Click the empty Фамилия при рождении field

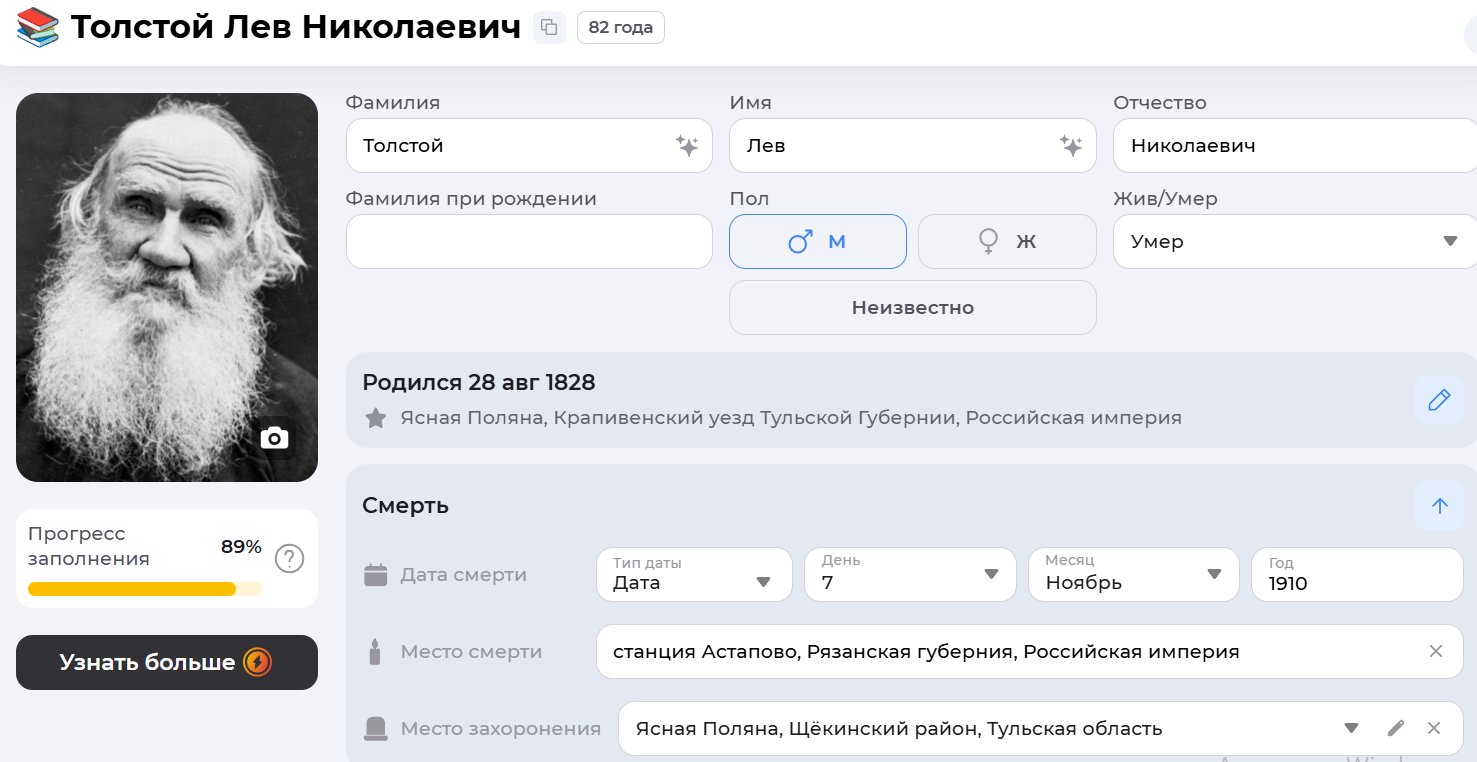click(529, 241)
